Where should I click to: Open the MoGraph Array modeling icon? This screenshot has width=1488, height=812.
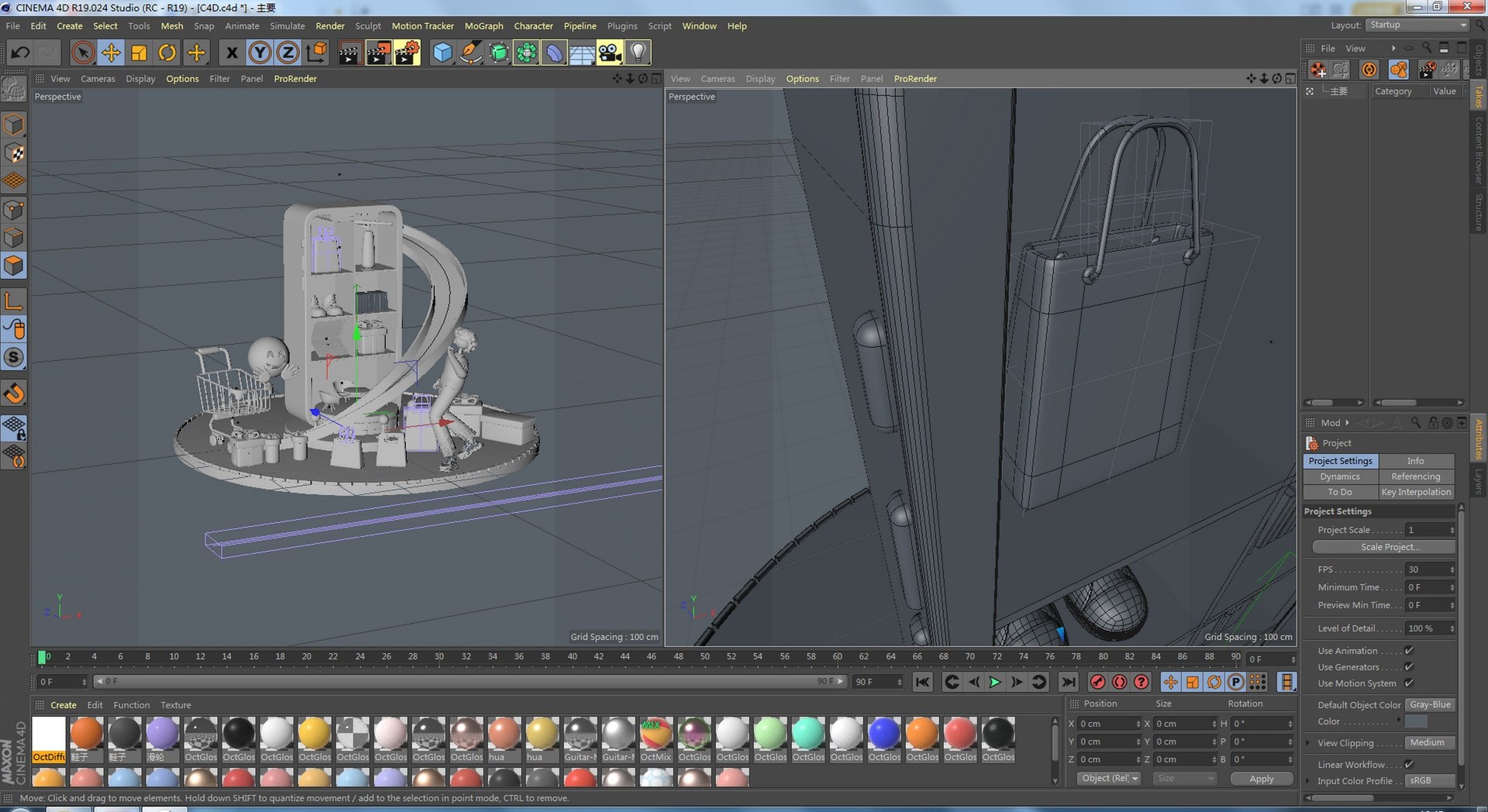(526, 53)
